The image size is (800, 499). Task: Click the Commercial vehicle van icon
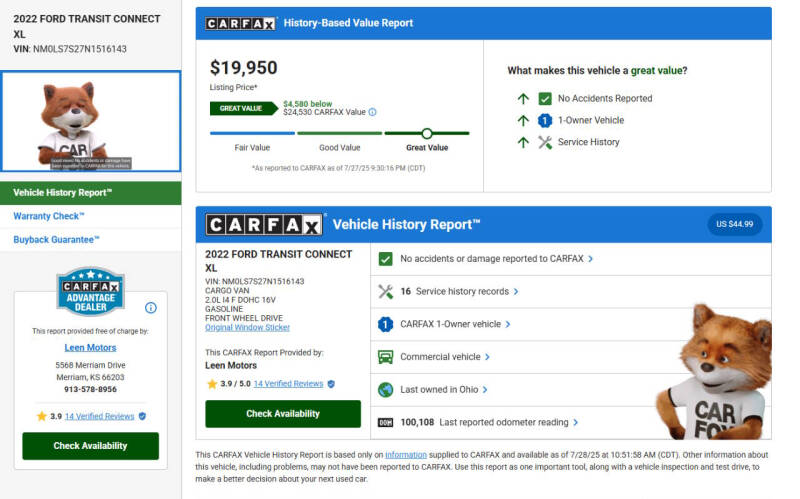point(385,357)
